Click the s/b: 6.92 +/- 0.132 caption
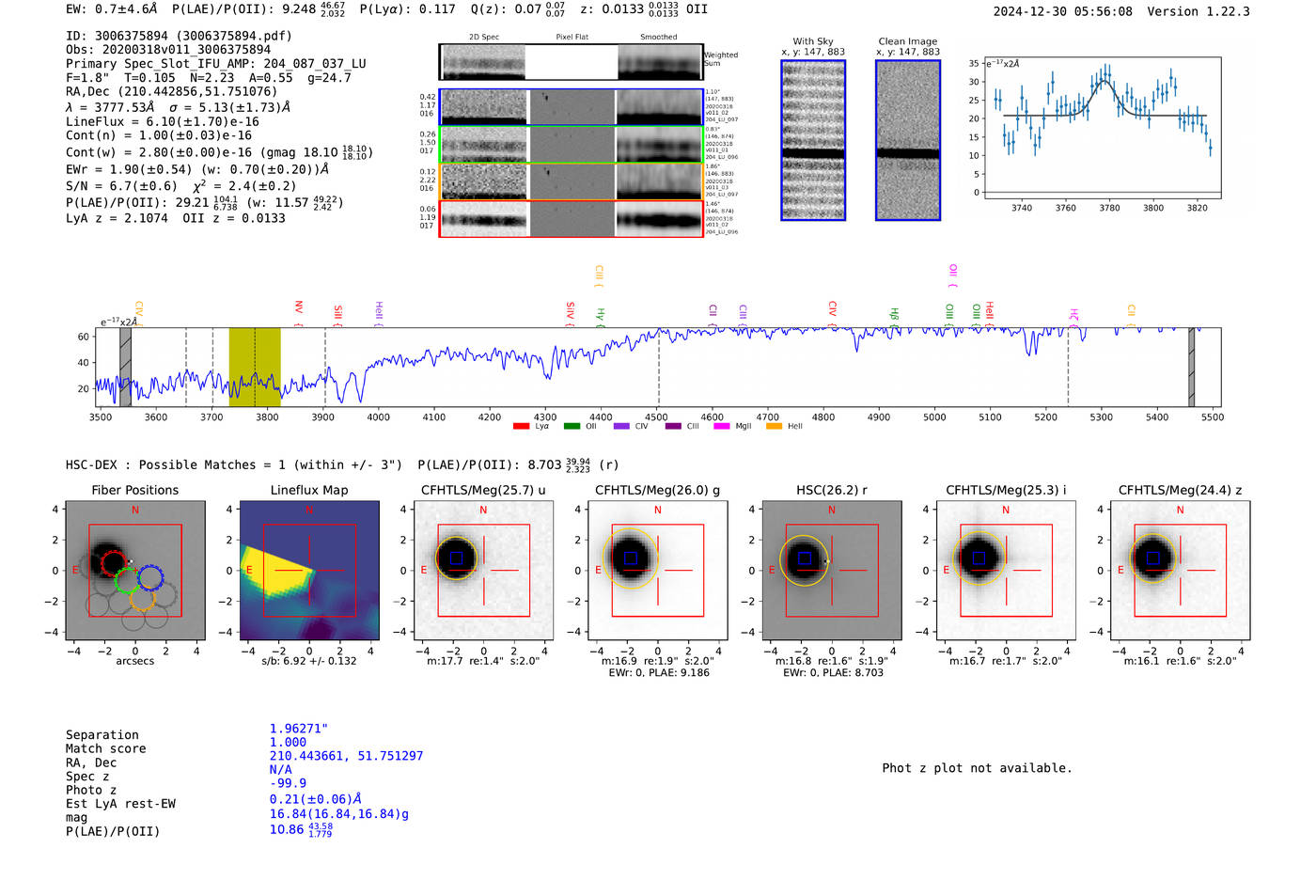The image size is (1316, 896). [309, 661]
